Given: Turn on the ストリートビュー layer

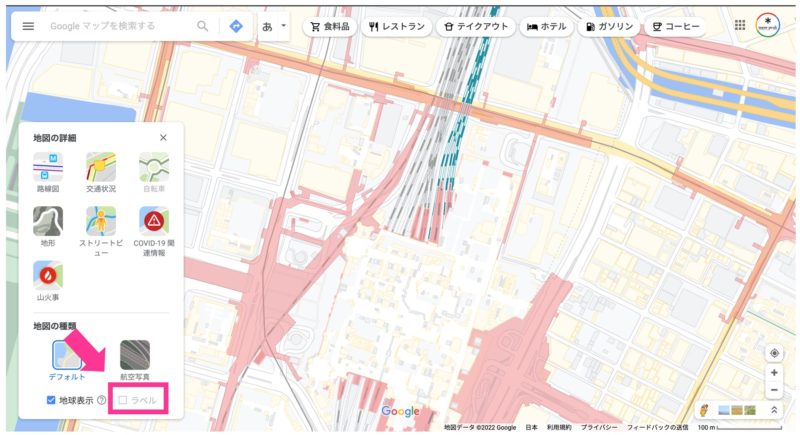Looking at the screenshot, I should 101,221.
